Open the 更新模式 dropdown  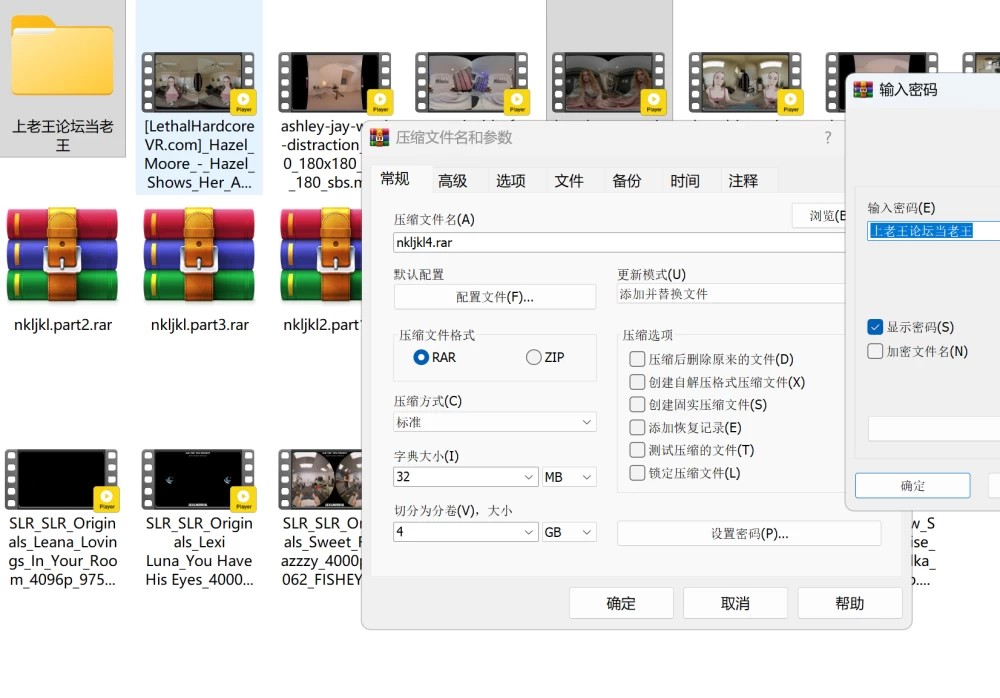coord(731,294)
